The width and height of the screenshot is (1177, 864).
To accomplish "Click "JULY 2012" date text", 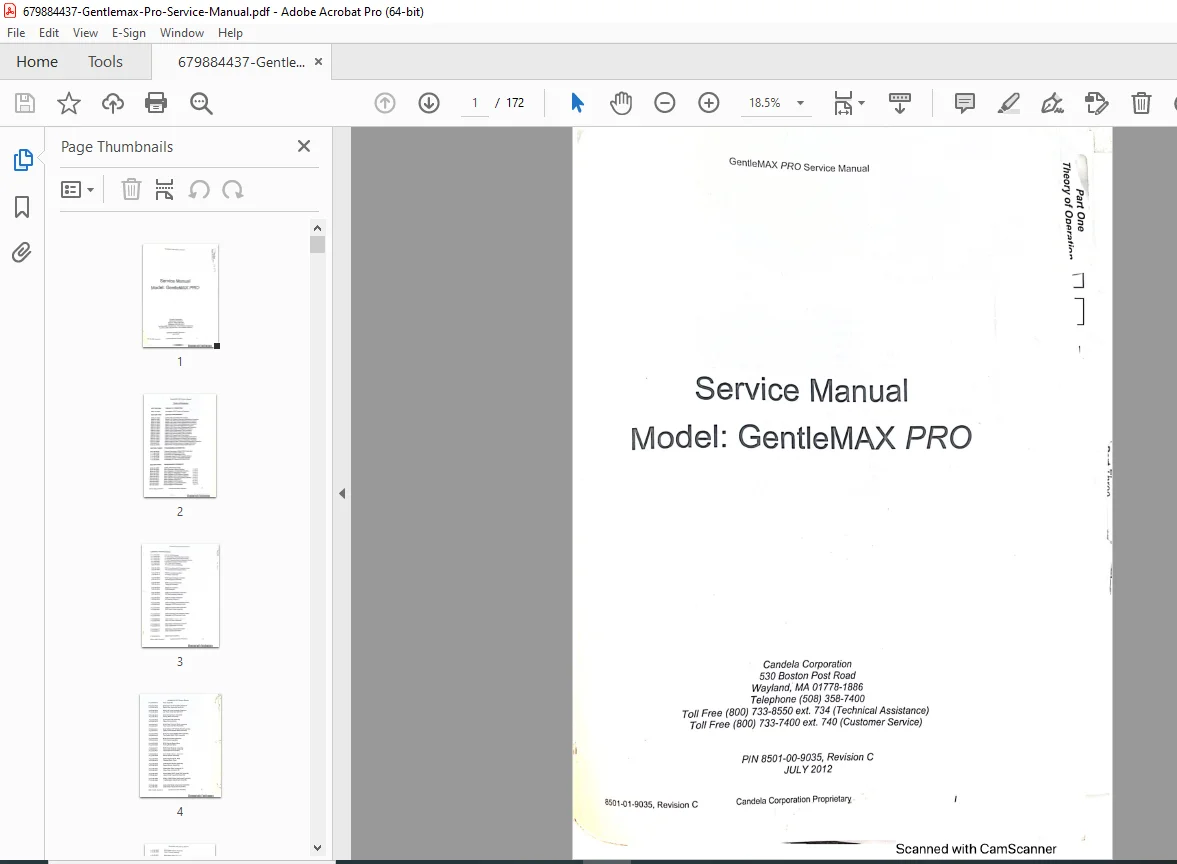I will 808,769.
